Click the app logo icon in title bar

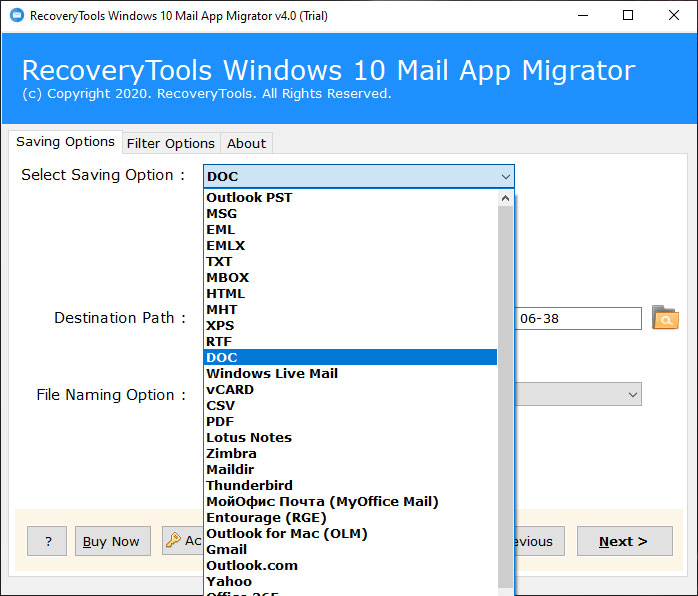coord(17,16)
